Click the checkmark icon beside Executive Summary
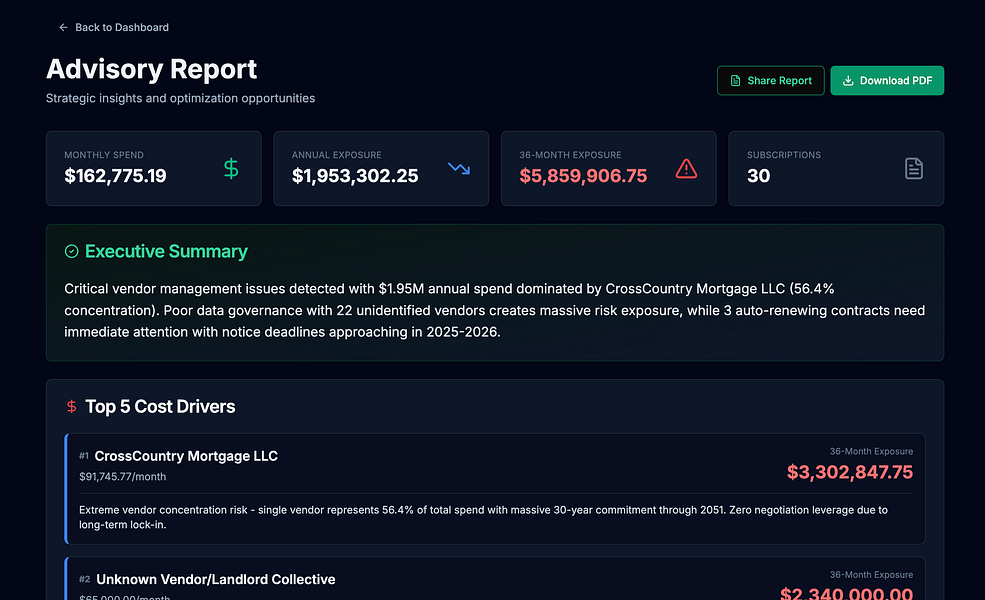The height and width of the screenshot is (600, 985). [x=72, y=251]
